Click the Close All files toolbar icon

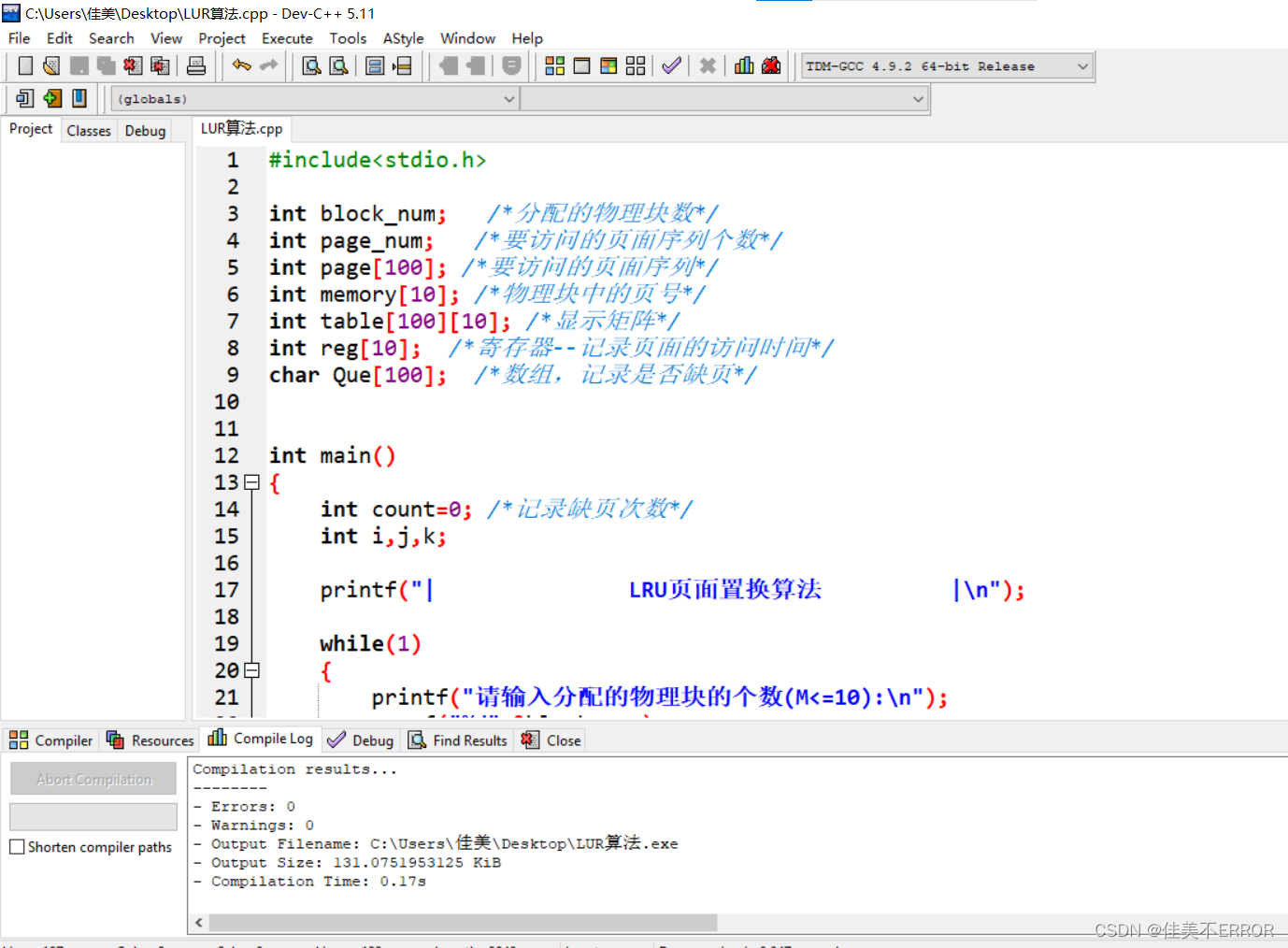coord(161,65)
